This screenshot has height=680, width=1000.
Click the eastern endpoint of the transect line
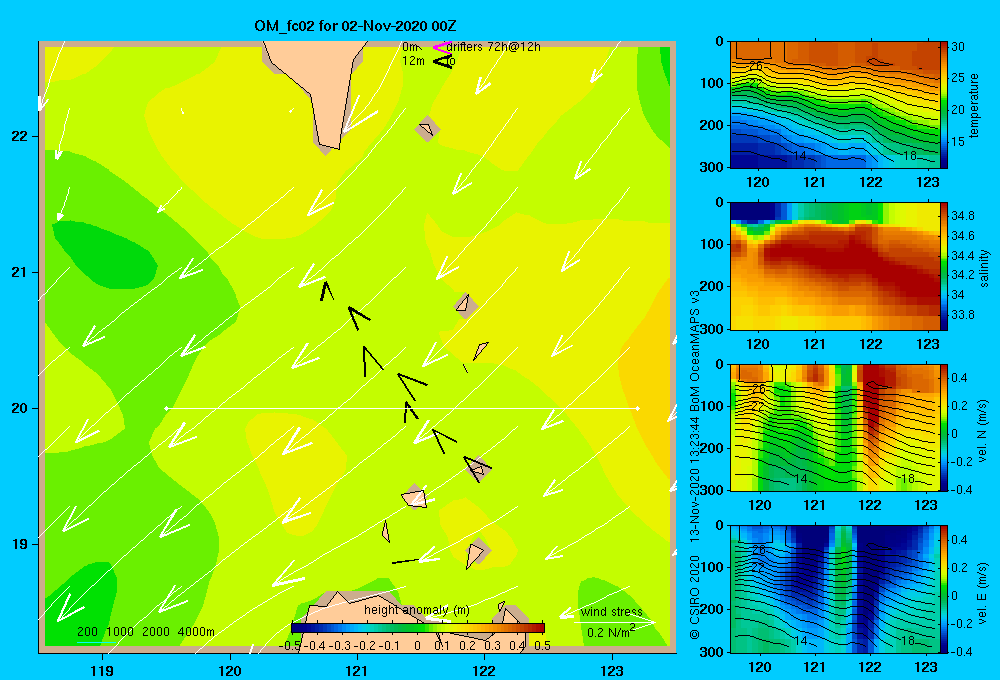[637, 408]
